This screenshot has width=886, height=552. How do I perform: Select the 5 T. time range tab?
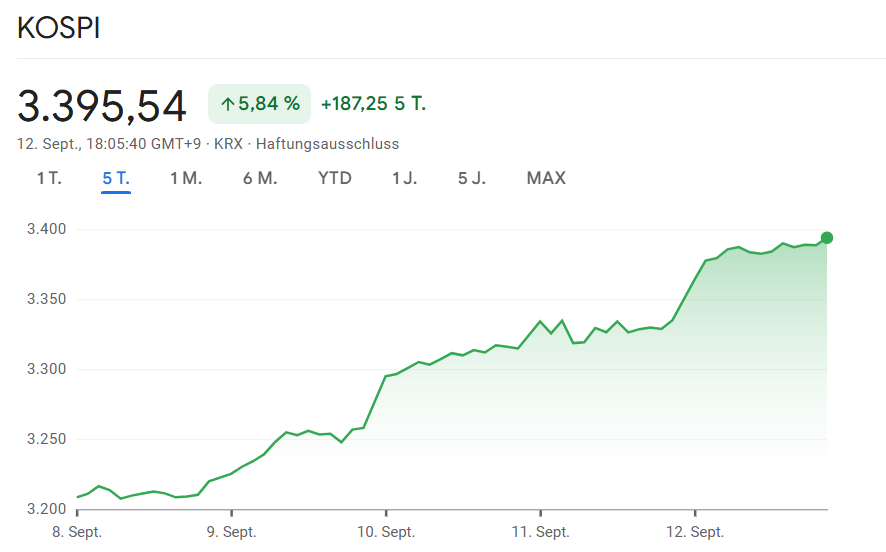[116, 178]
